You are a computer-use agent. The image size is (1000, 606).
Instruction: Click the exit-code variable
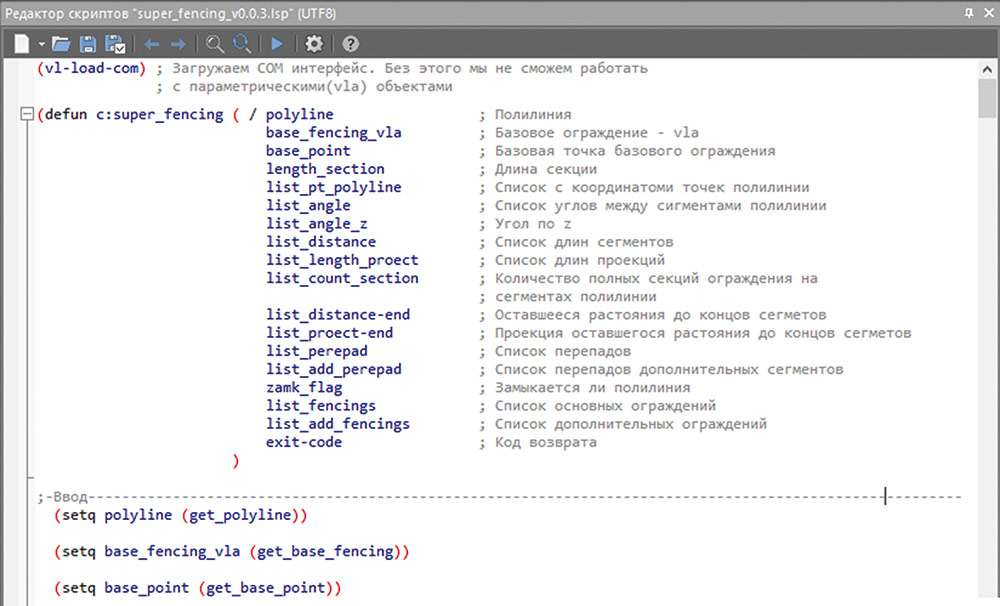tap(304, 442)
